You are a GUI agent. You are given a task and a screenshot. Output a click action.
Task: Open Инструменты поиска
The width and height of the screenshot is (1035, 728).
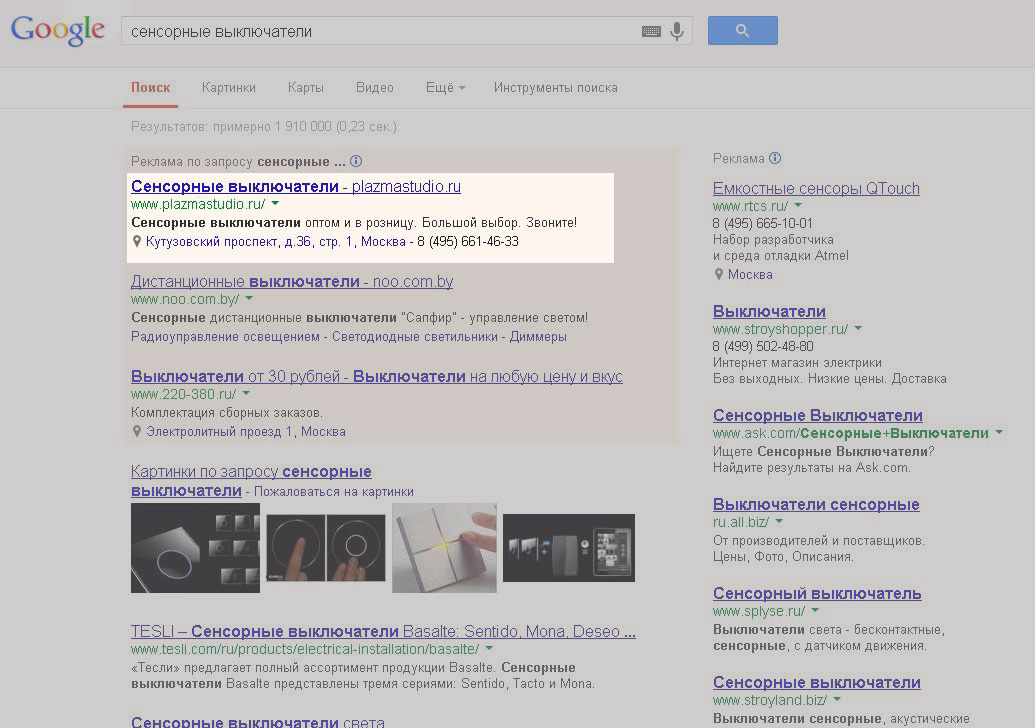click(x=556, y=88)
